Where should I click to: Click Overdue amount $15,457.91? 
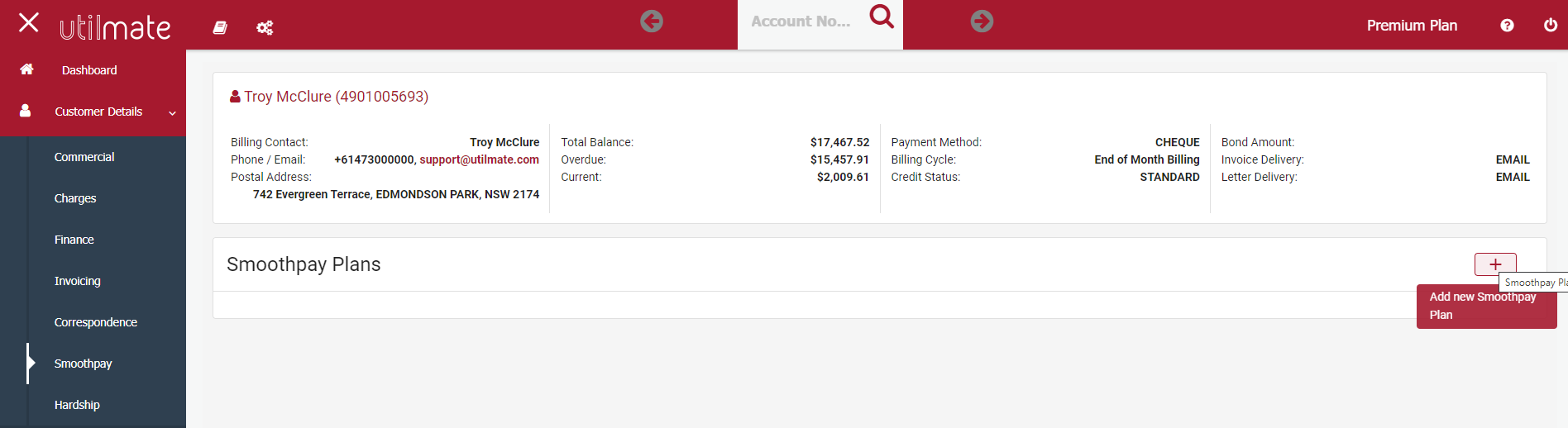[839, 159]
